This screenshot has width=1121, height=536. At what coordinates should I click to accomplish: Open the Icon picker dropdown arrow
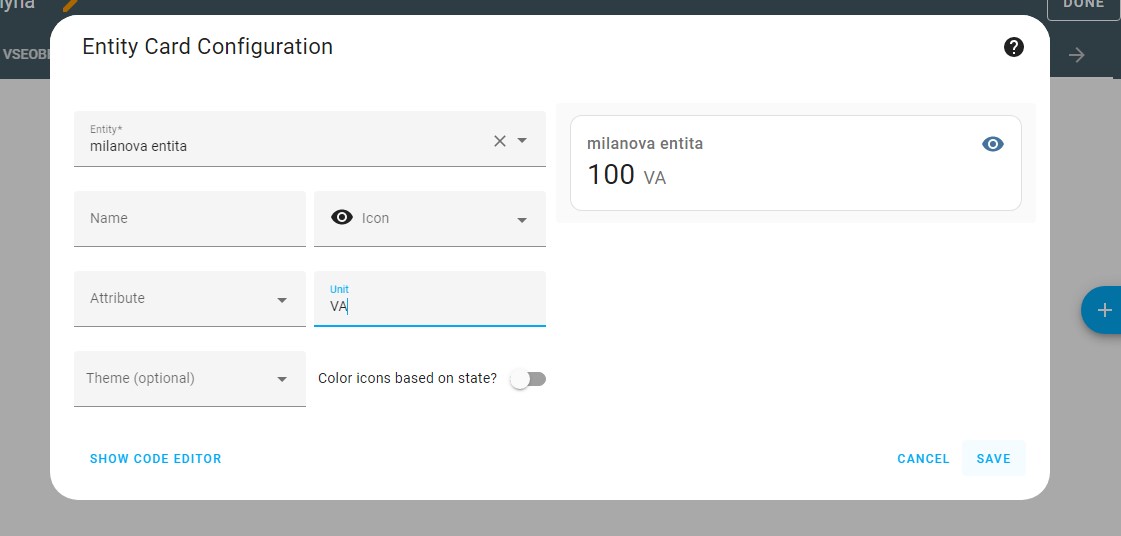point(522,220)
